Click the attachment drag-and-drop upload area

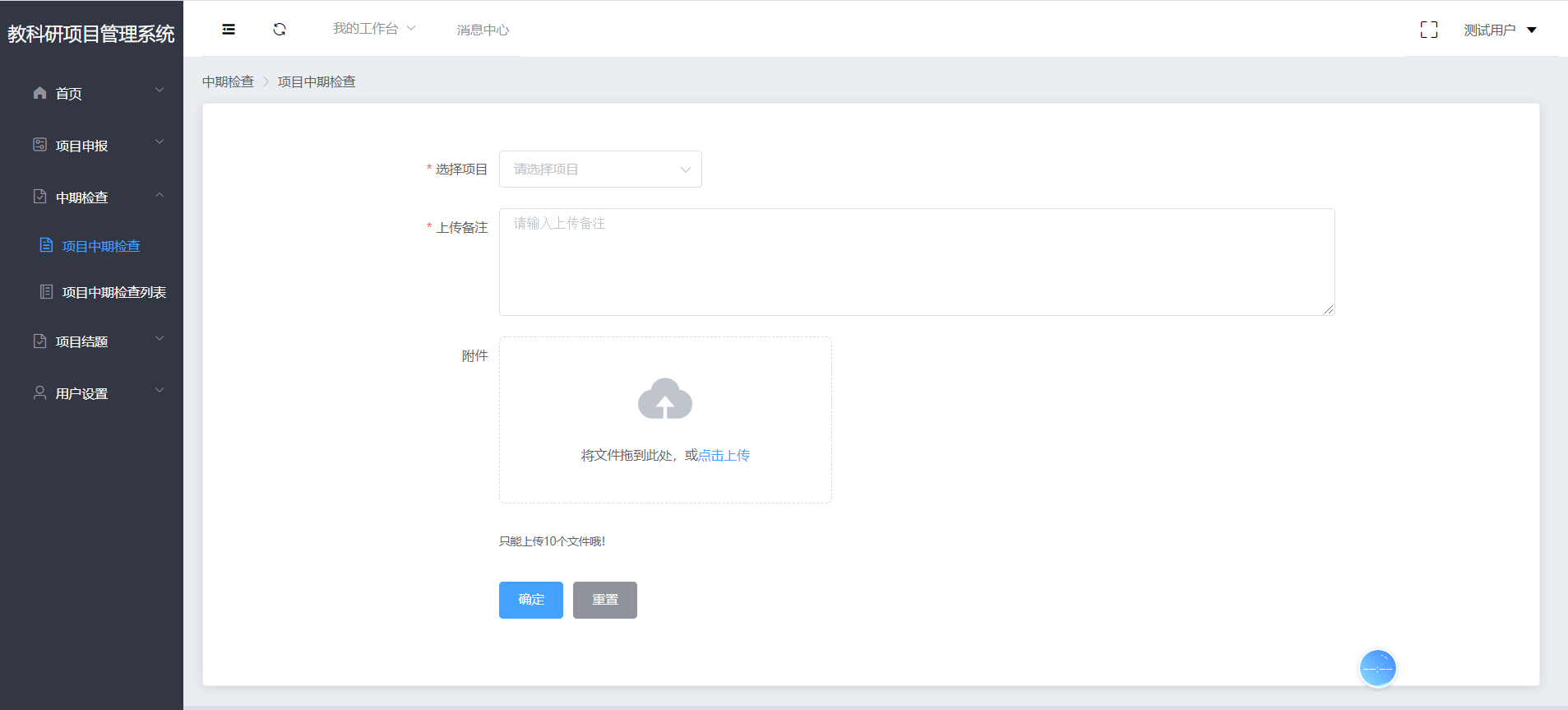coord(665,420)
